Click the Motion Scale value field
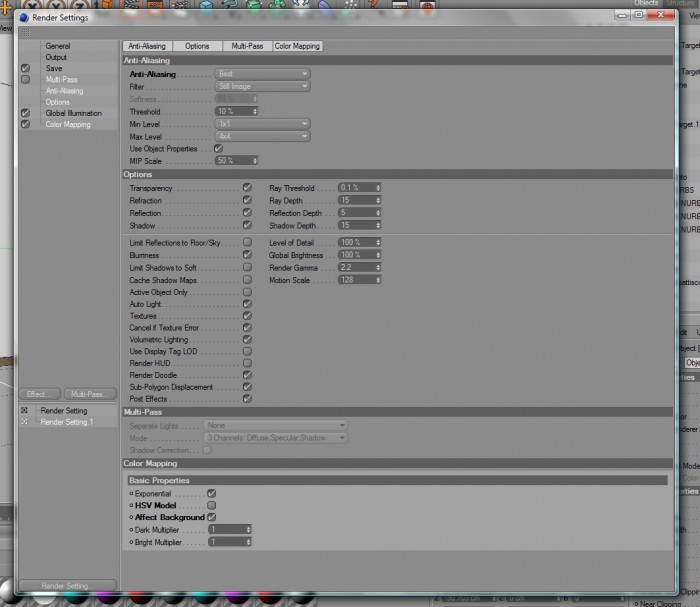The height and width of the screenshot is (607, 700). click(x=357, y=280)
